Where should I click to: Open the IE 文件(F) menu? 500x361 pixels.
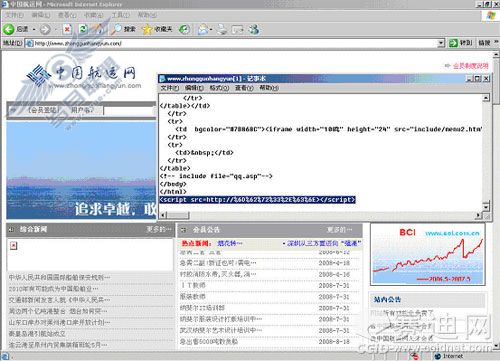pyautogui.click(x=14, y=15)
